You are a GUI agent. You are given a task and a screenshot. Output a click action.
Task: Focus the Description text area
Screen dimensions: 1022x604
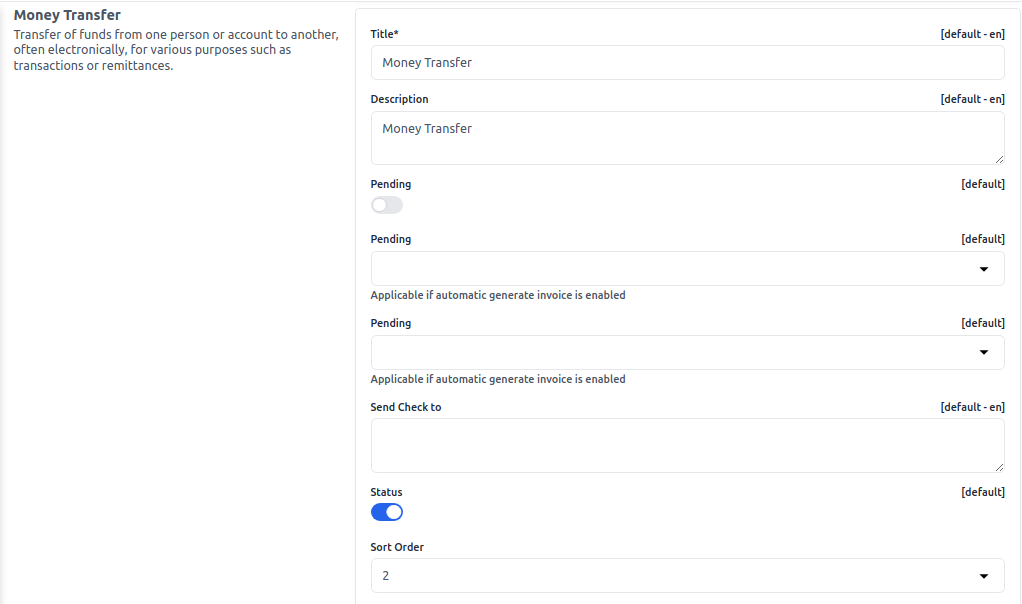tap(687, 138)
